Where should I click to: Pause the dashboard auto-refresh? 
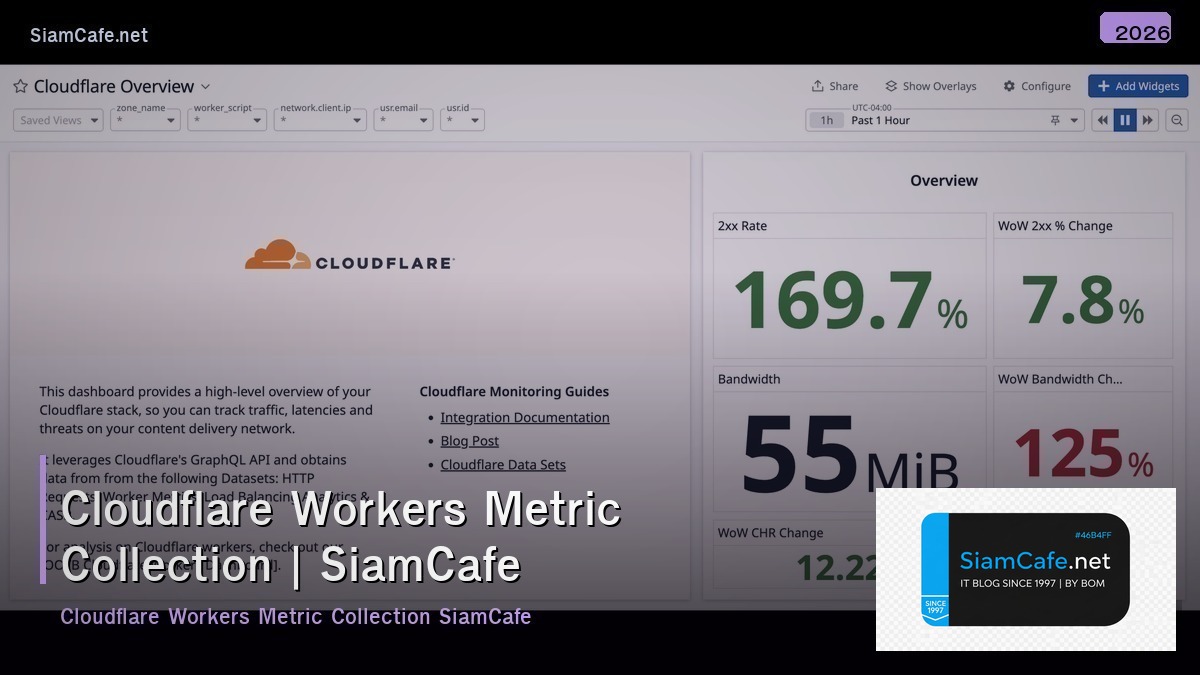pyautogui.click(x=1125, y=119)
